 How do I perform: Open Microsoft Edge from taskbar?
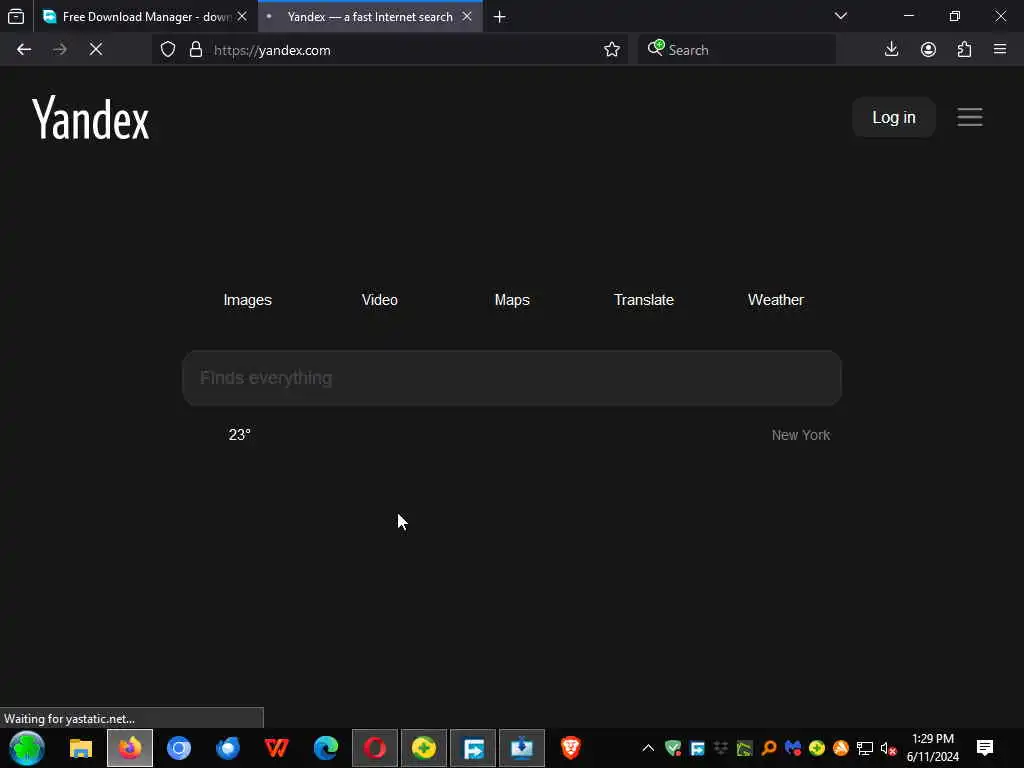[326, 748]
